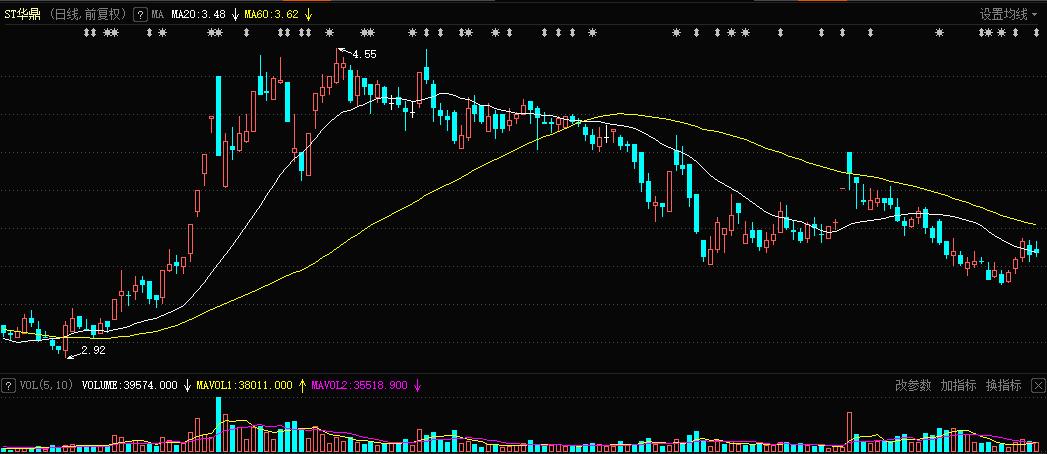Click the help icon beside the MA label
Image resolution: width=1047 pixels, height=454 pixels.
(140, 15)
